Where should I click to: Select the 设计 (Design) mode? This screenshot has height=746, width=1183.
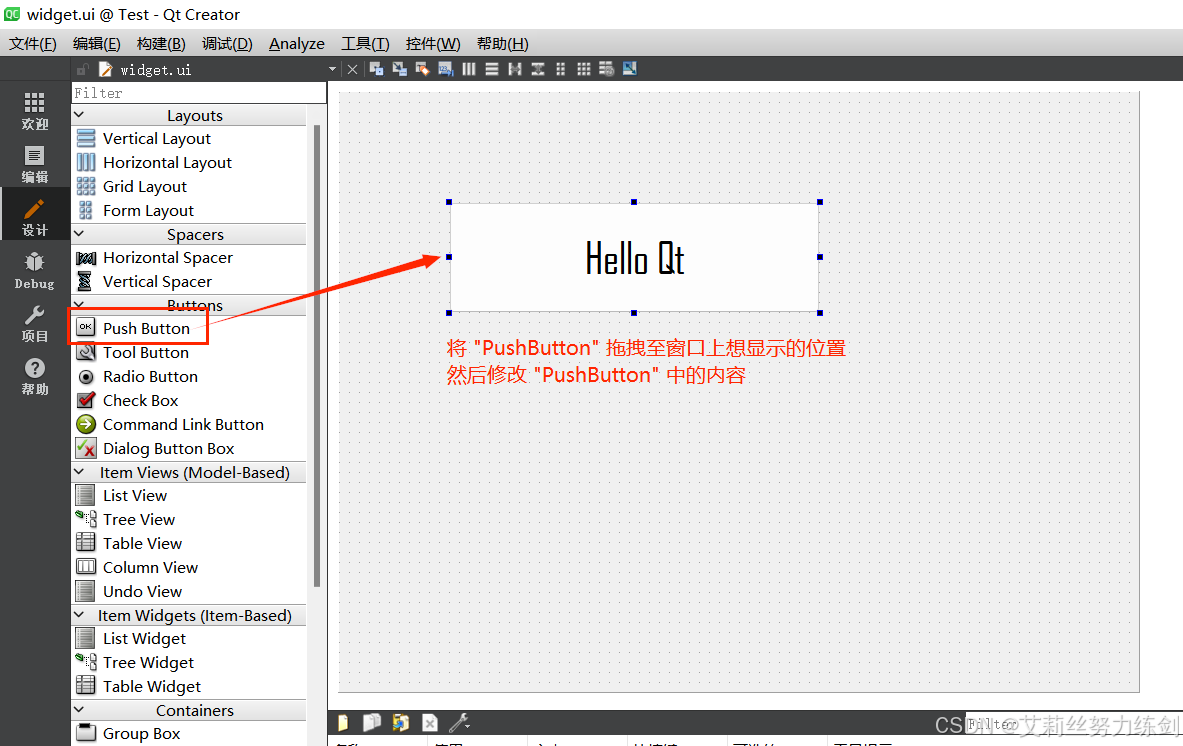pyautogui.click(x=35, y=217)
